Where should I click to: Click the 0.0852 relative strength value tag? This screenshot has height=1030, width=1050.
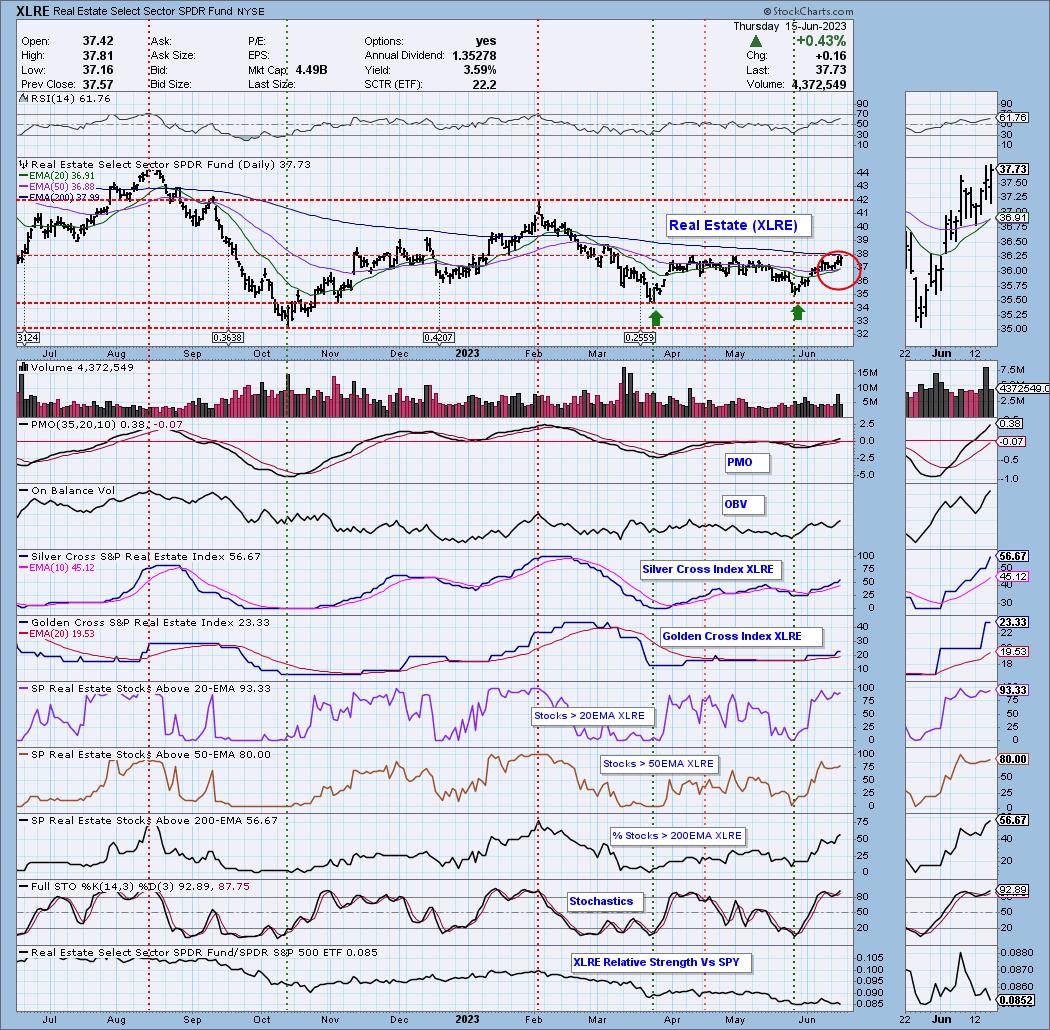(x=1015, y=1000)
